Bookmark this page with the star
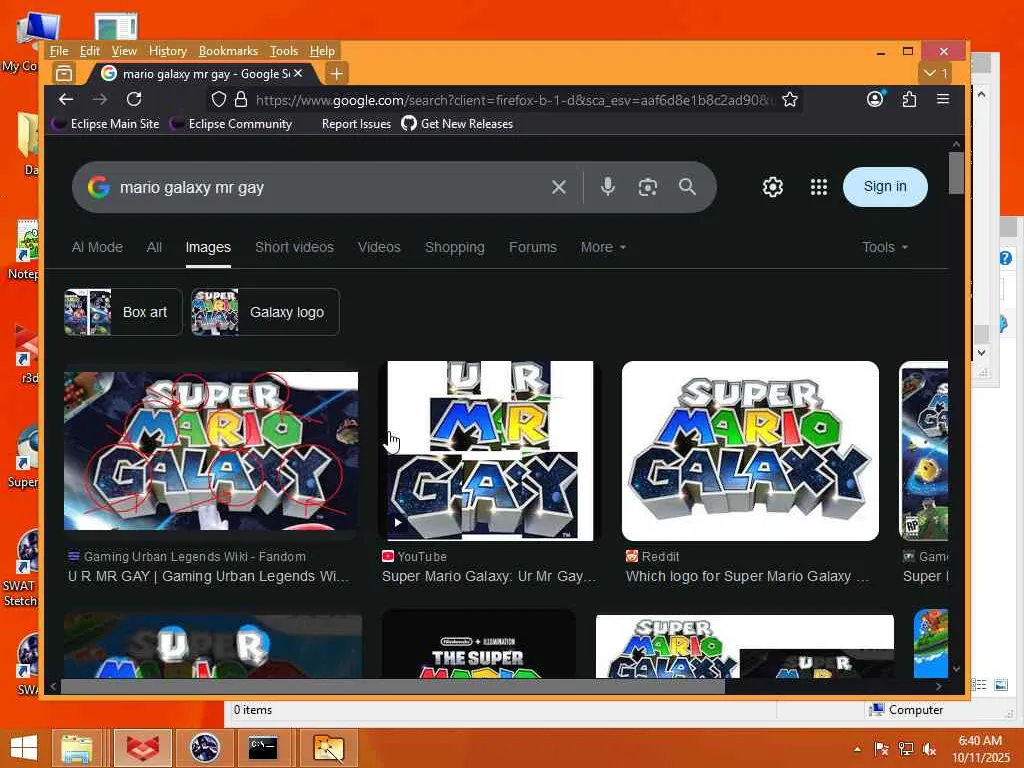This screenshot has height=768, width=1024. pyautogui.click(x=790, y=99)
